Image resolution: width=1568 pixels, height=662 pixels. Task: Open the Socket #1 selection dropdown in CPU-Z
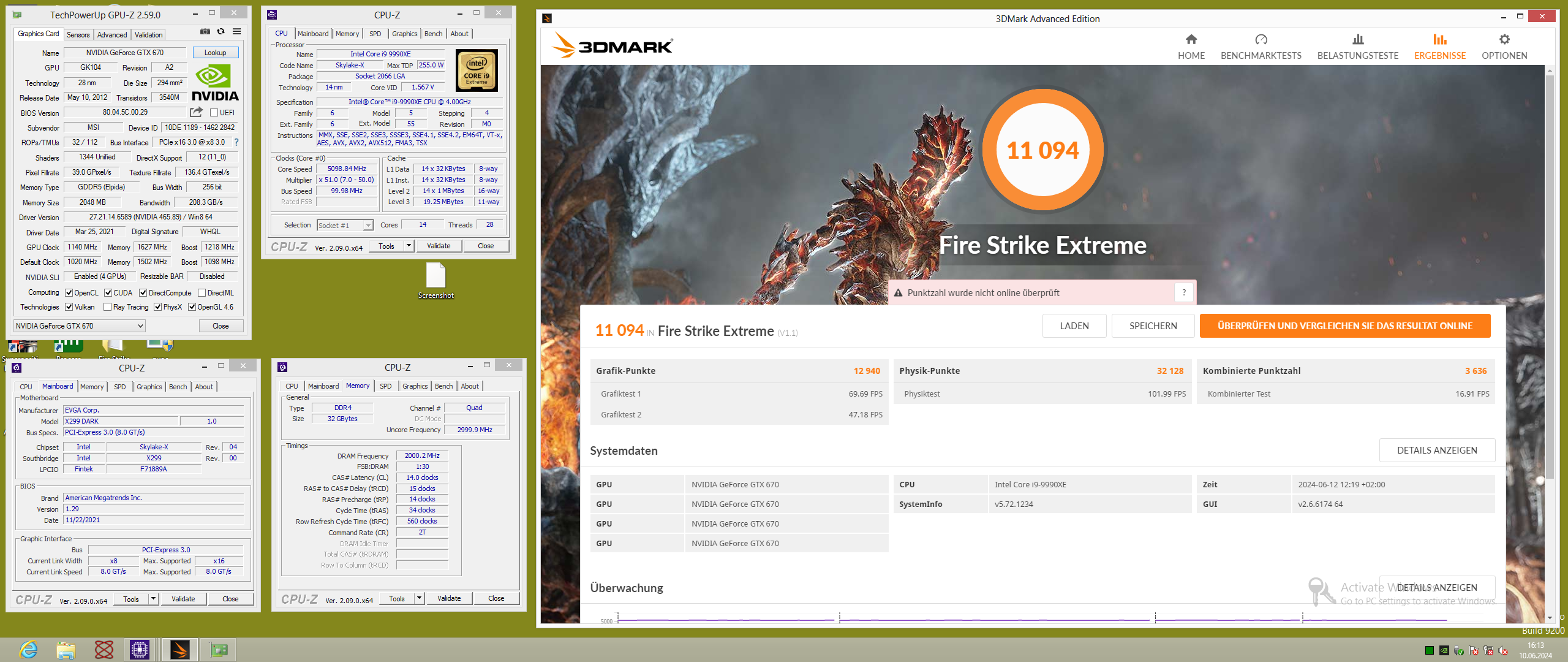[x=345, y=226]
